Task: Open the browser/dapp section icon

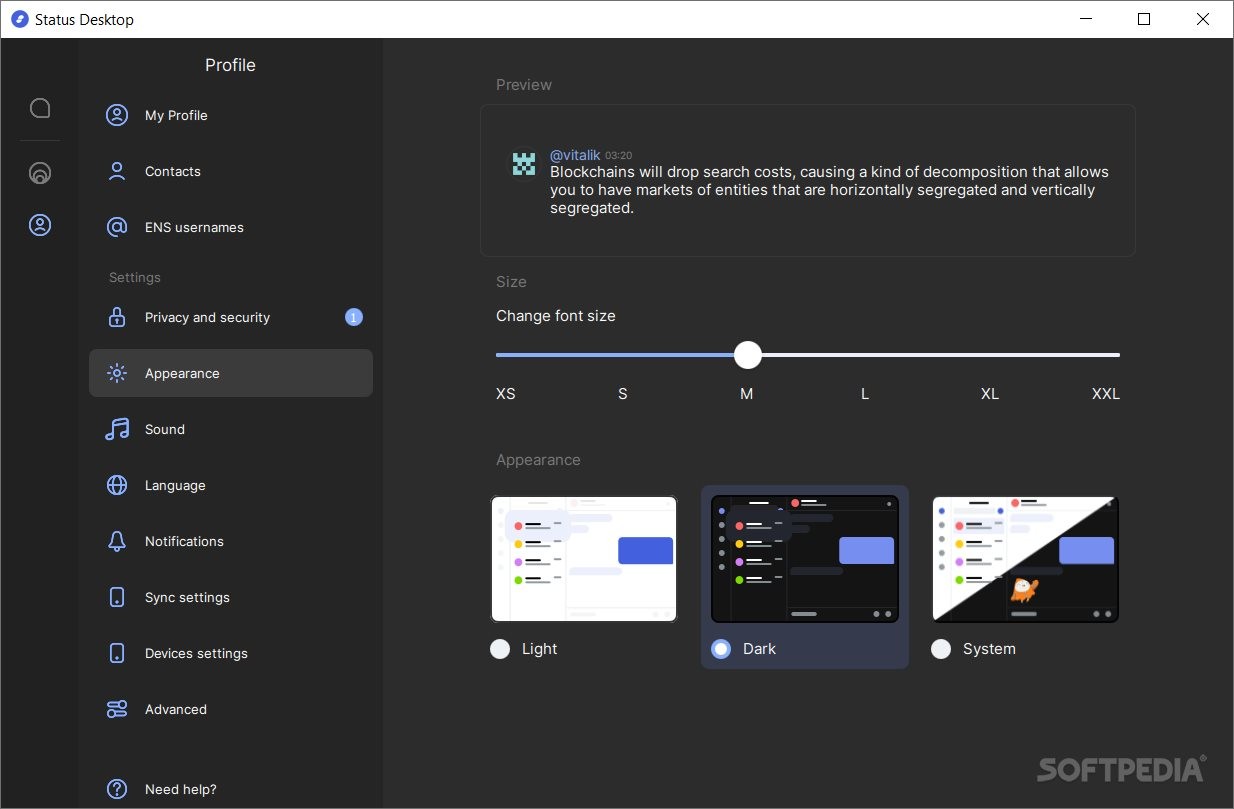Action: [40, 174]
